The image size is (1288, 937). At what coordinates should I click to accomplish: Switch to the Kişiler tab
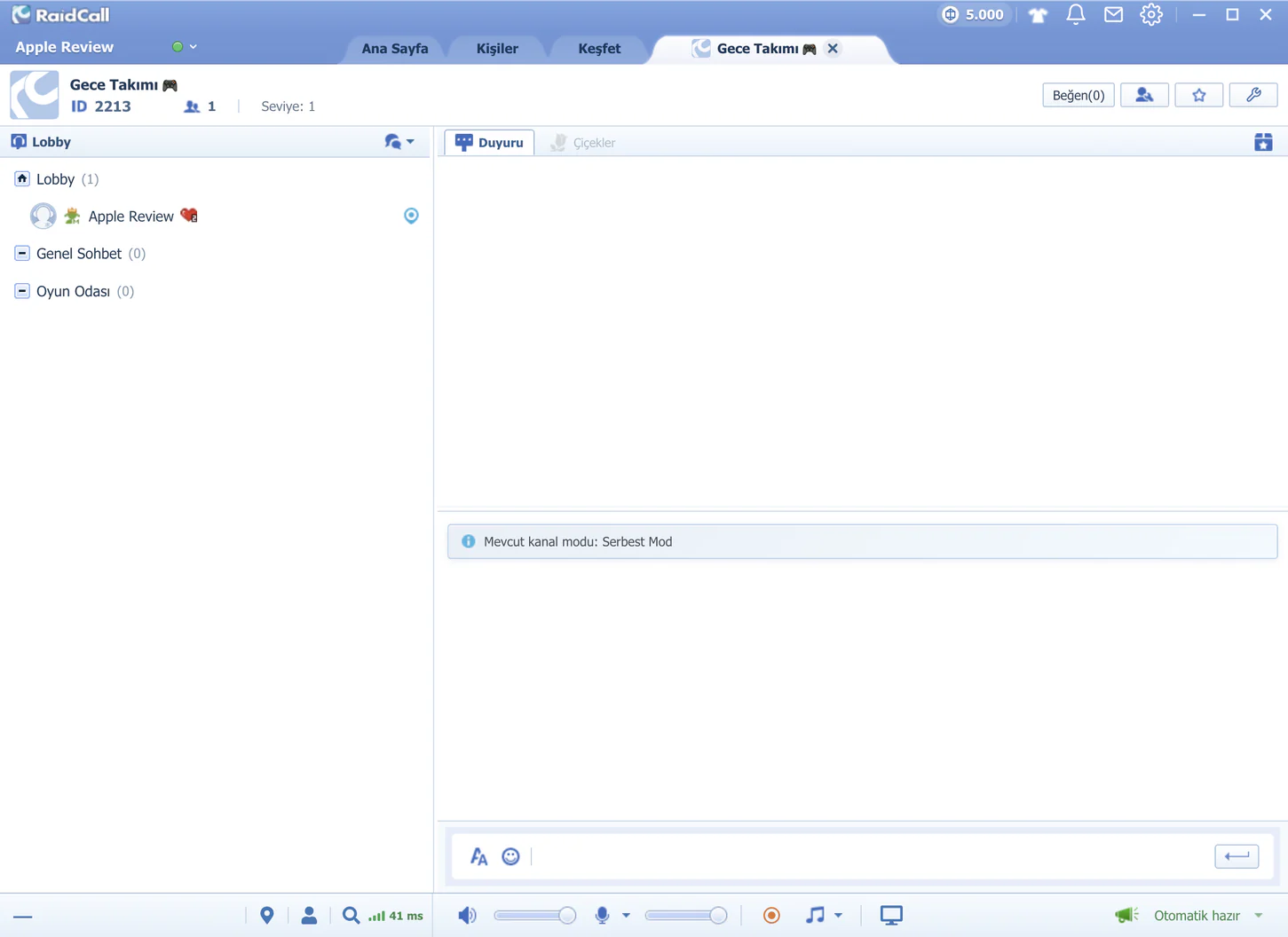coord(497,49)
